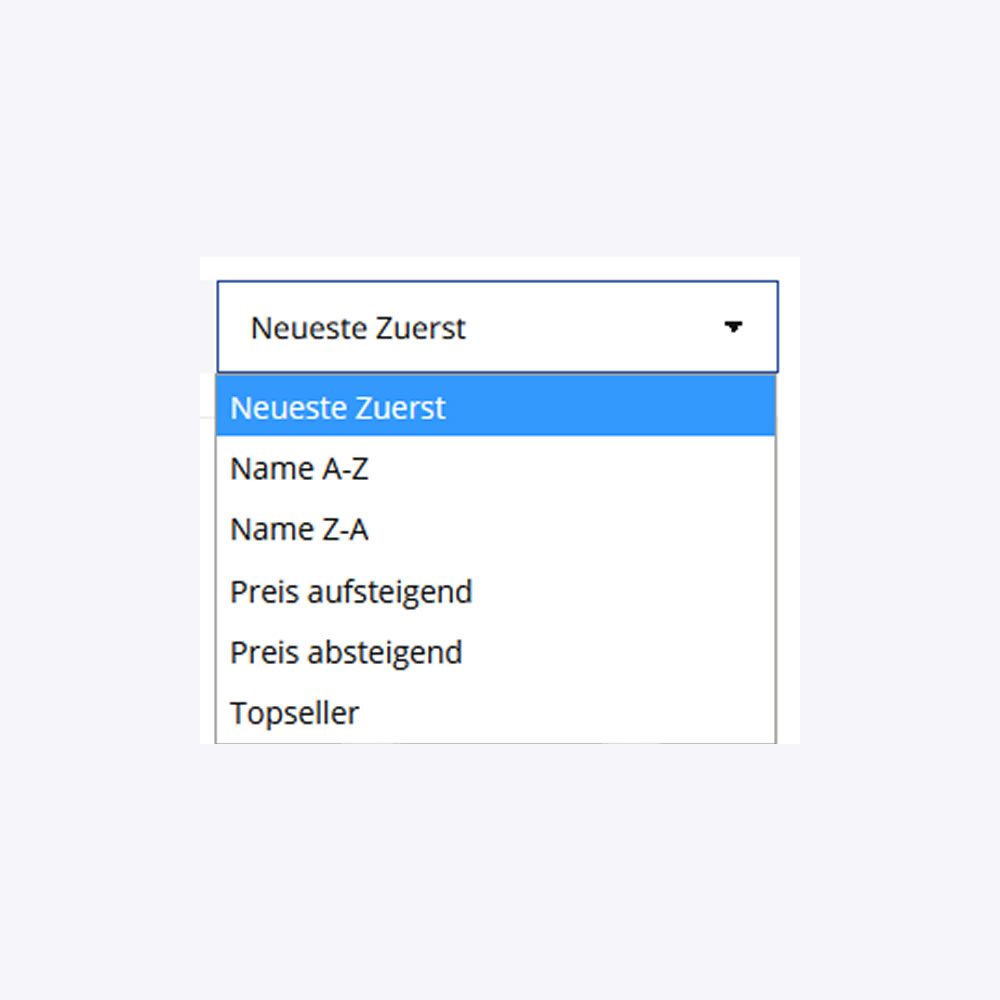Viewport: 1000px width, 1000px height.
Task: Sort items in reverse alphabetical Z-A
Action: click(299, 529)
